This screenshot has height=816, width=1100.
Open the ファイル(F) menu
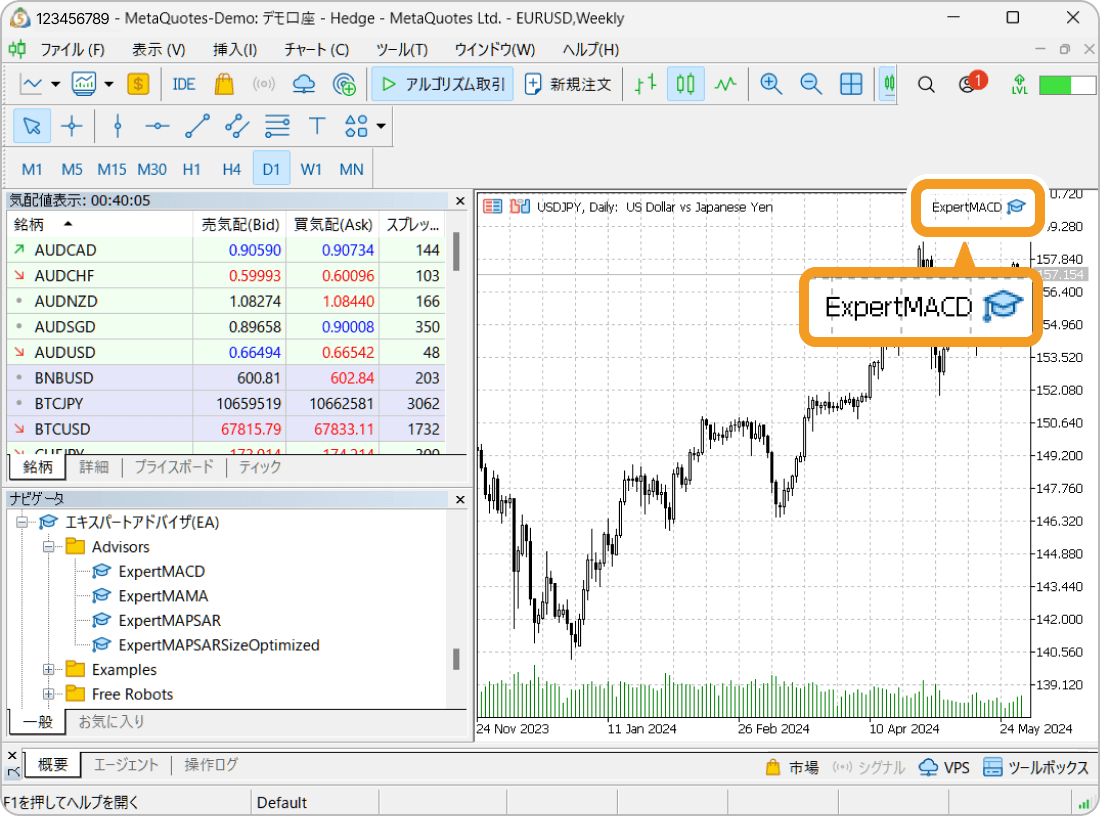[72, 49]
